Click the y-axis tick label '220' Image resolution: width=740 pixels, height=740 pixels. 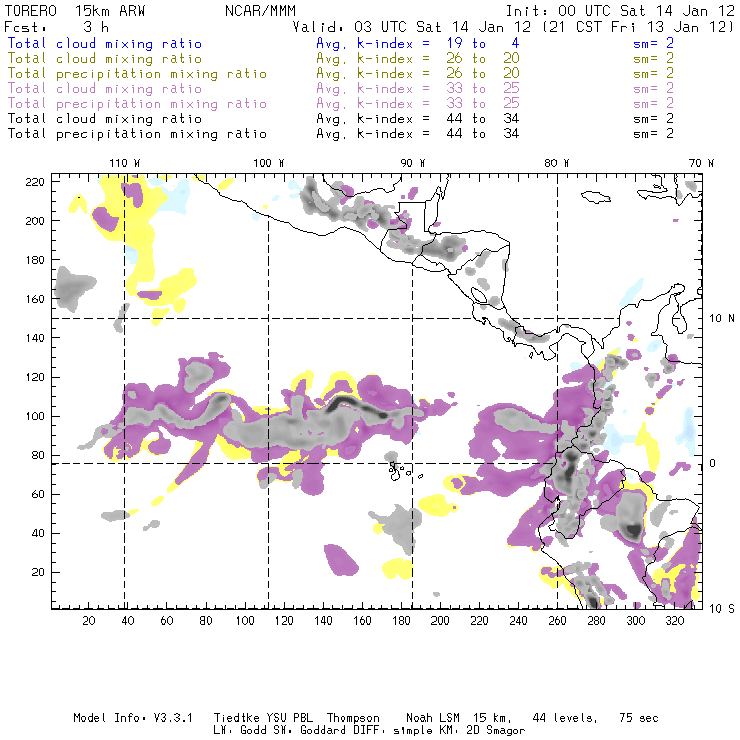click(x=34, y=182)
